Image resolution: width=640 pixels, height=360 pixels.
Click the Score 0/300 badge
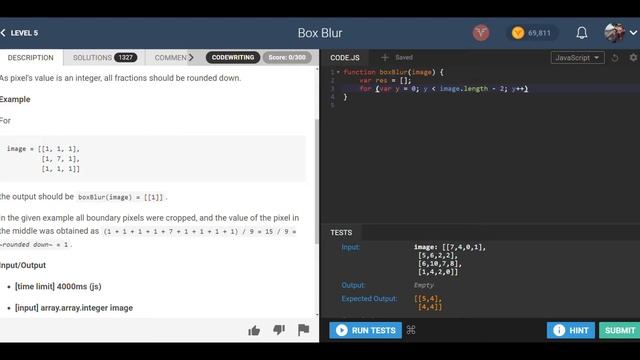(287, 58)
